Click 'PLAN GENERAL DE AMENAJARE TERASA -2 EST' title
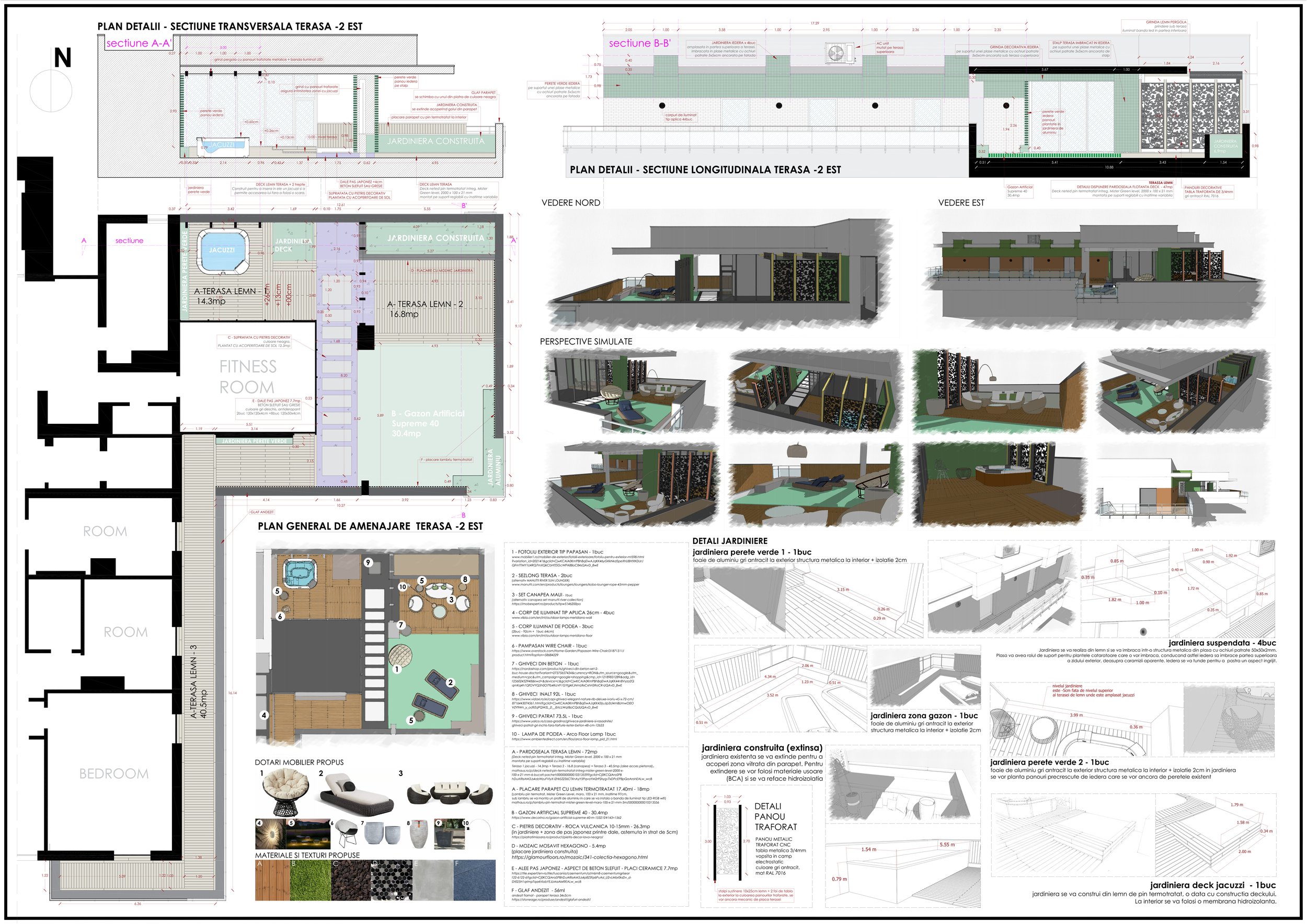This screenshot has height=924, width=1307. point(370,526)
